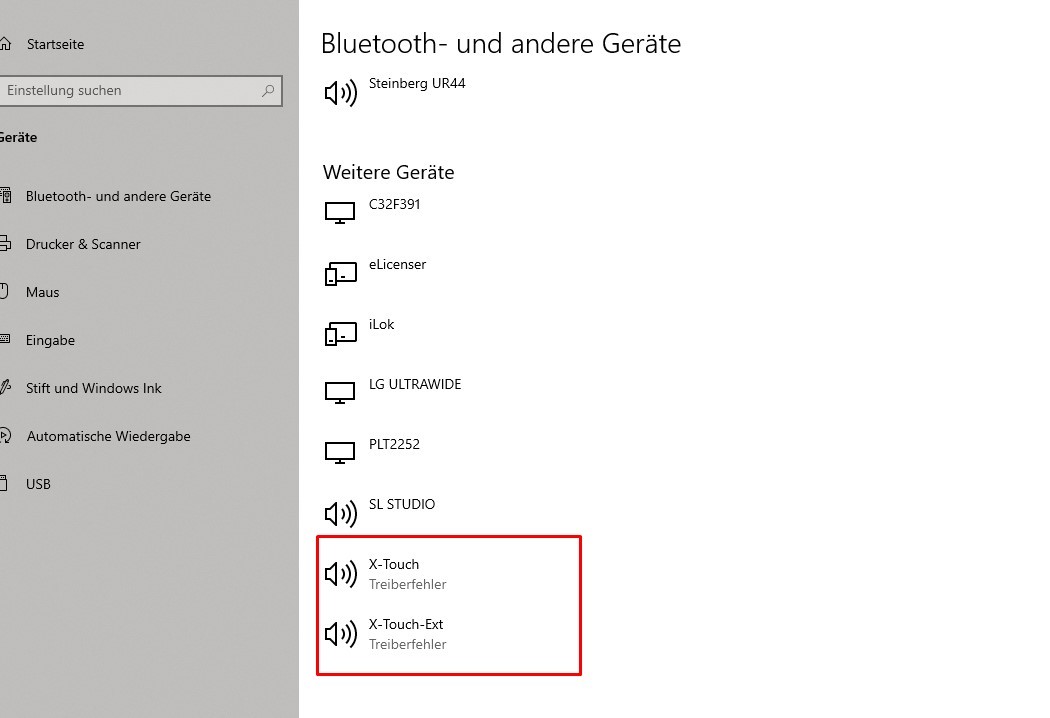Click the Bluetooth- und andere Geräte page title
The width and height of the screenshot is (1050, 718).
501,44
